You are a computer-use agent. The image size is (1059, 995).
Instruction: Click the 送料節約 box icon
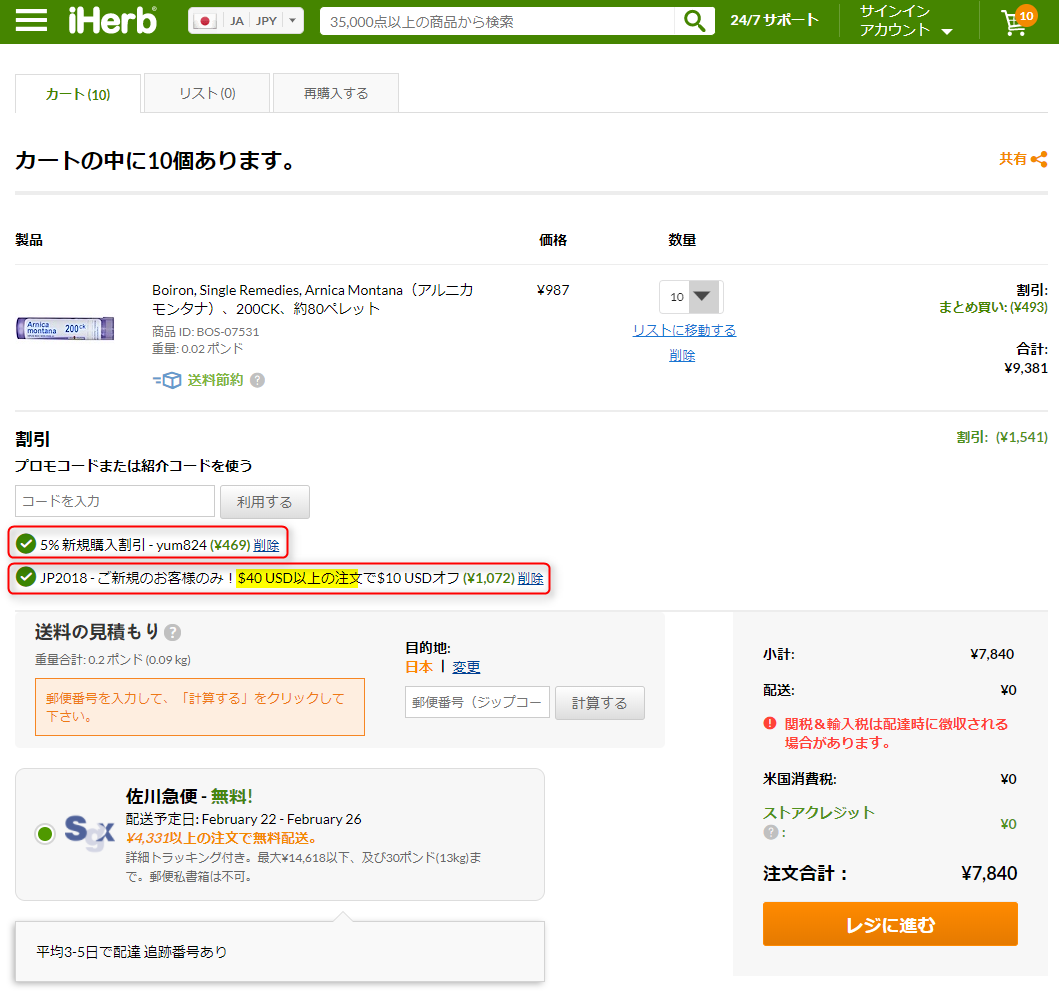(x=167, y=380)
